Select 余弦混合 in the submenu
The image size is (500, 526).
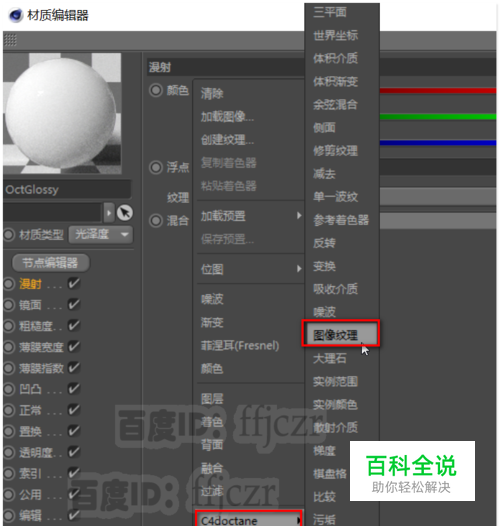(x=336, y=105)
